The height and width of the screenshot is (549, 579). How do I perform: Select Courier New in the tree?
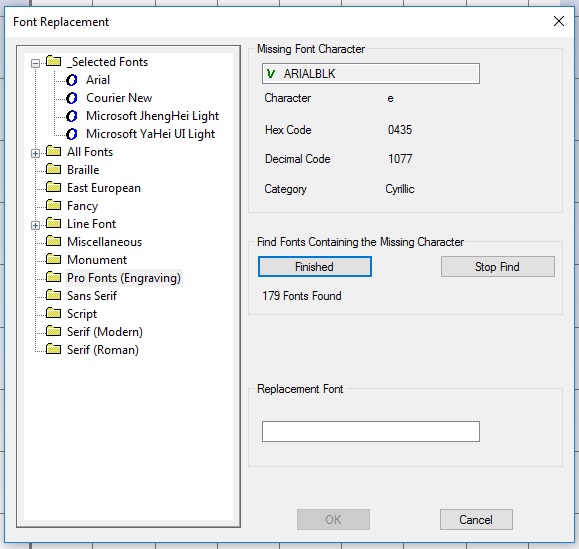(x=119, y=98)
